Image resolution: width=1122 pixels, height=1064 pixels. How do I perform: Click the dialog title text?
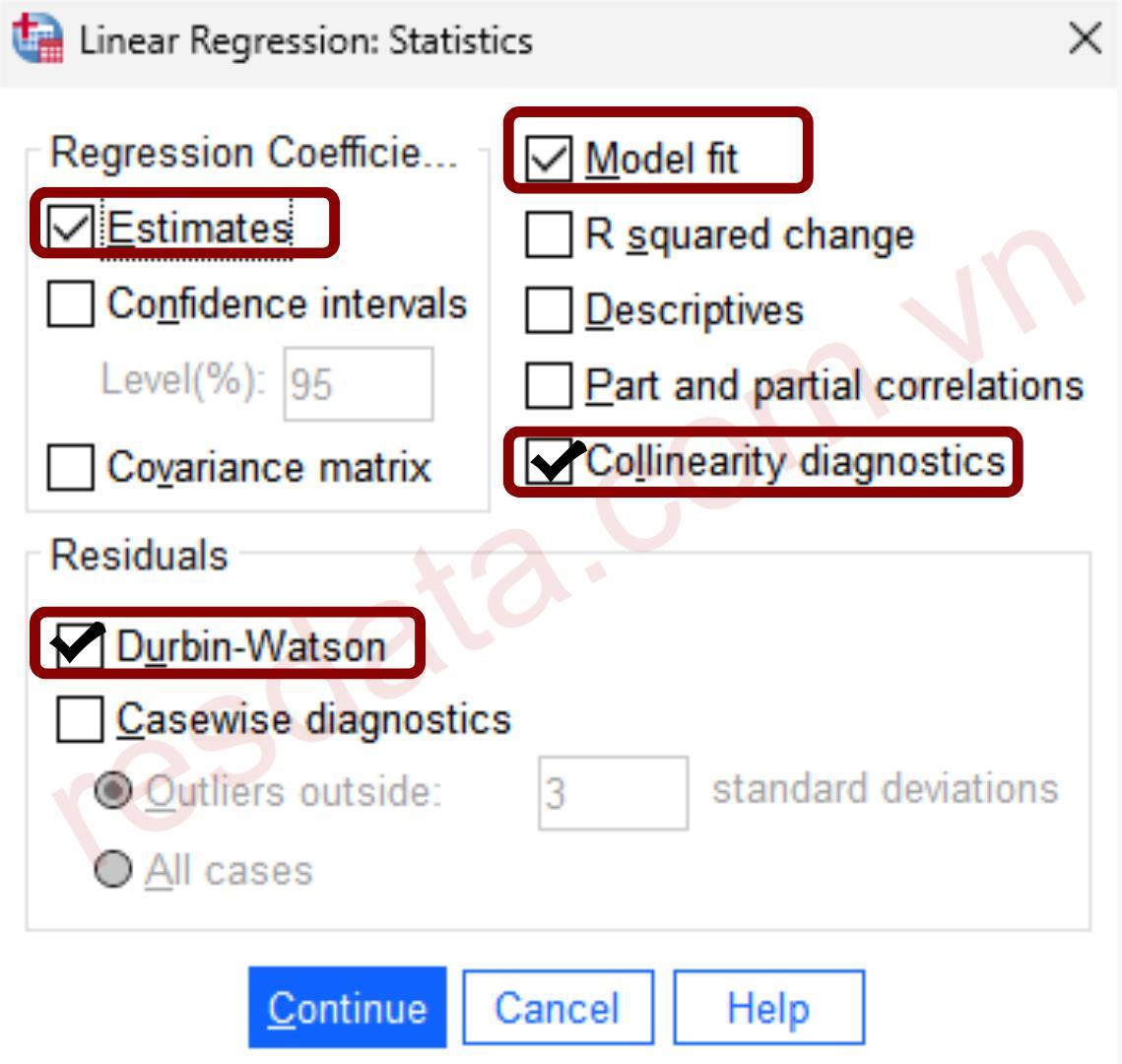point(305,40)
